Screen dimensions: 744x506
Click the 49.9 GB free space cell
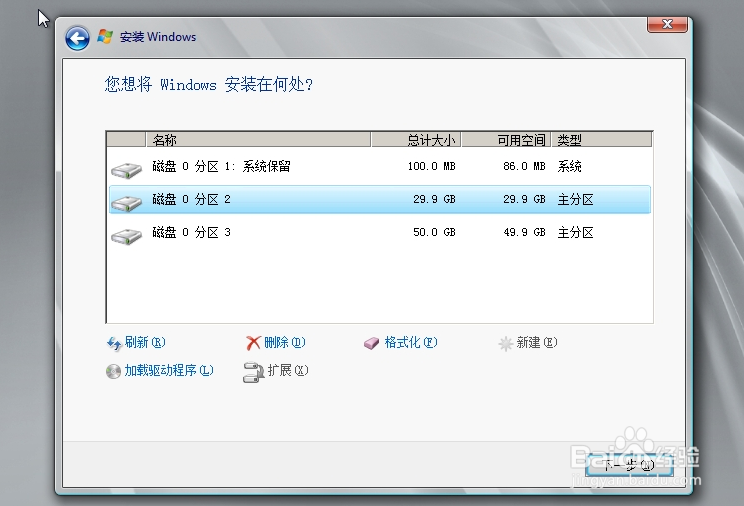coord(524,233)
